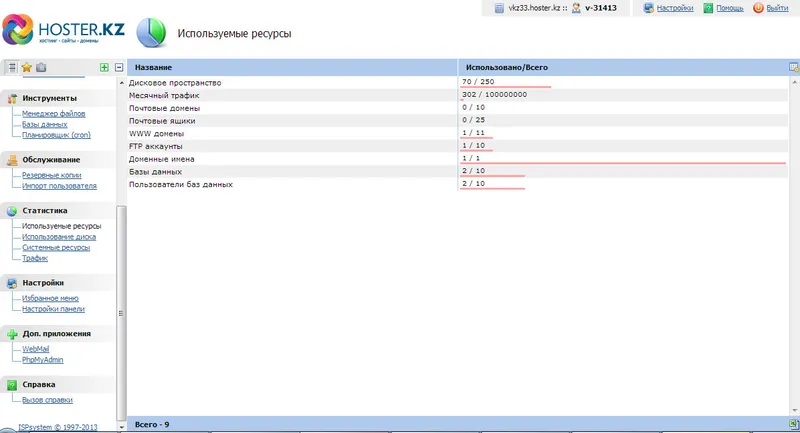Open Настройки панели
800x433 pixels.
53,309
